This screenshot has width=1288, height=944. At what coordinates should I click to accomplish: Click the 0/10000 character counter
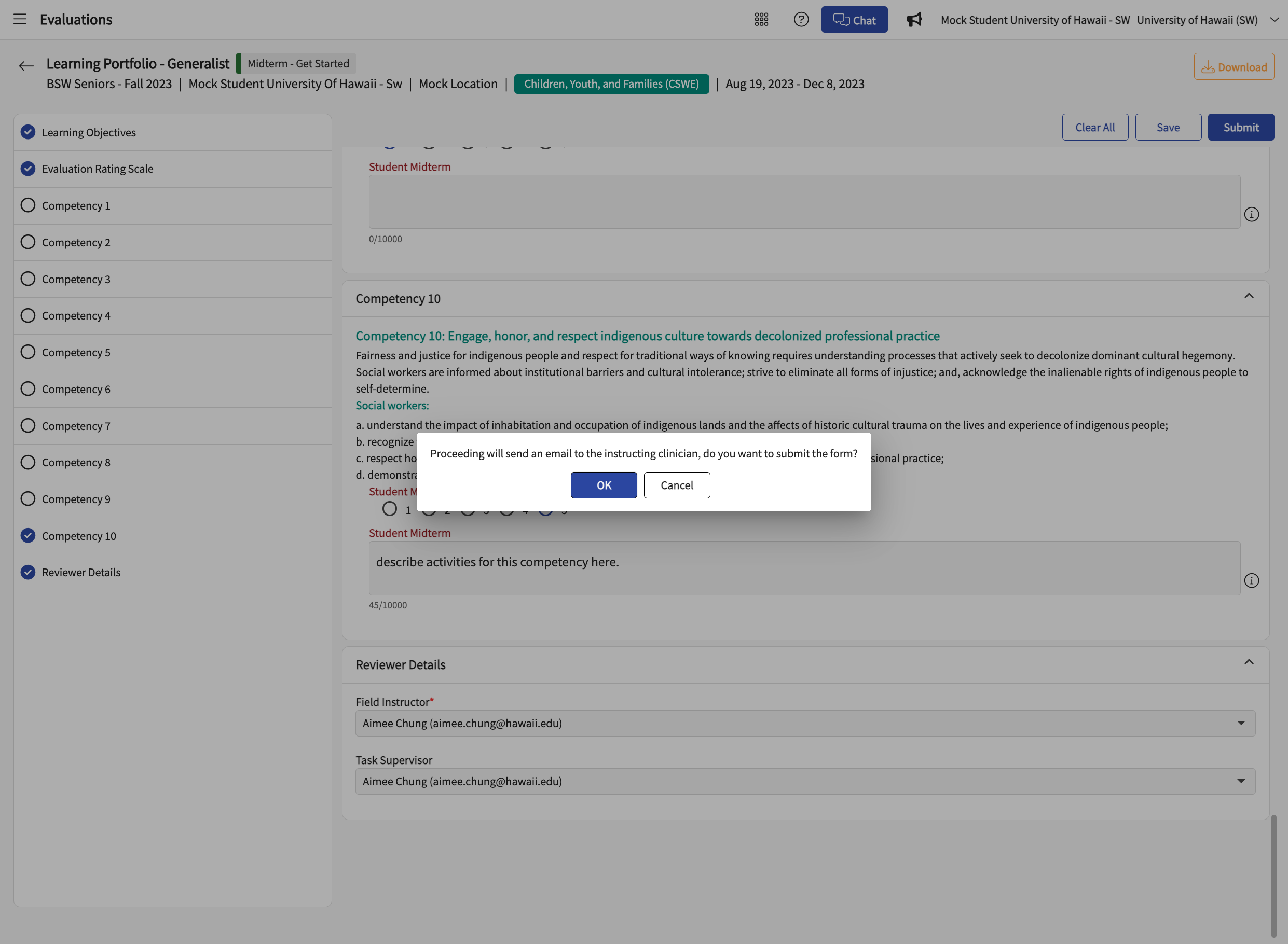[386, 239]
